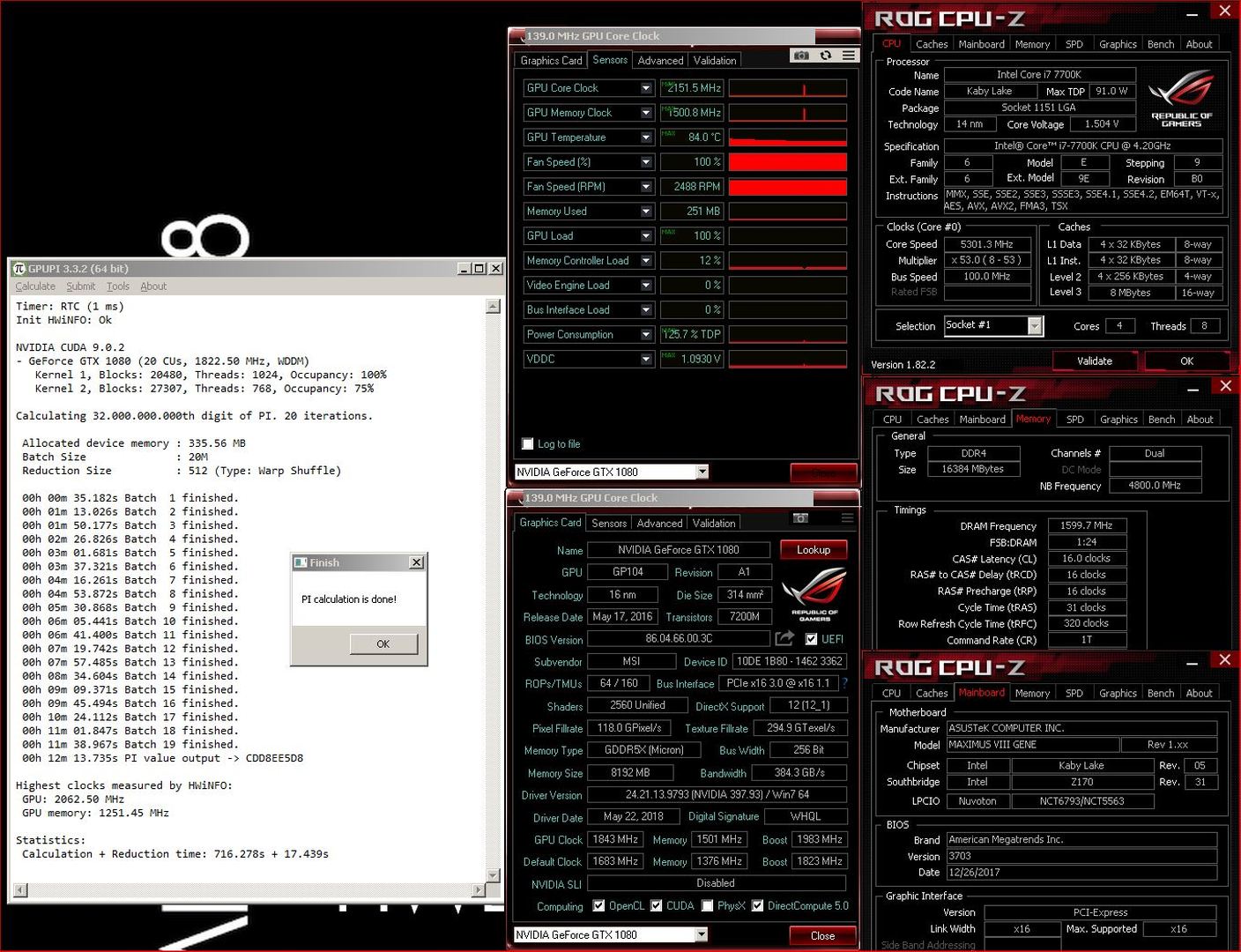Screen dimensions: 1241x952
Task: Close the Finish dialog with its X
Action: (417, 562)
